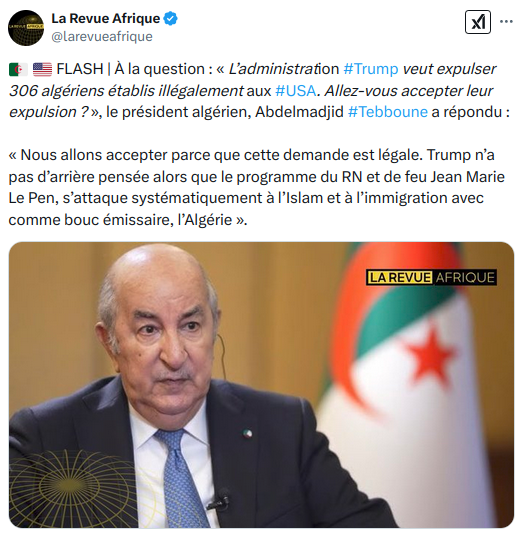
Task: Open the #Tebboune hashtag
Action: [388, 112]
